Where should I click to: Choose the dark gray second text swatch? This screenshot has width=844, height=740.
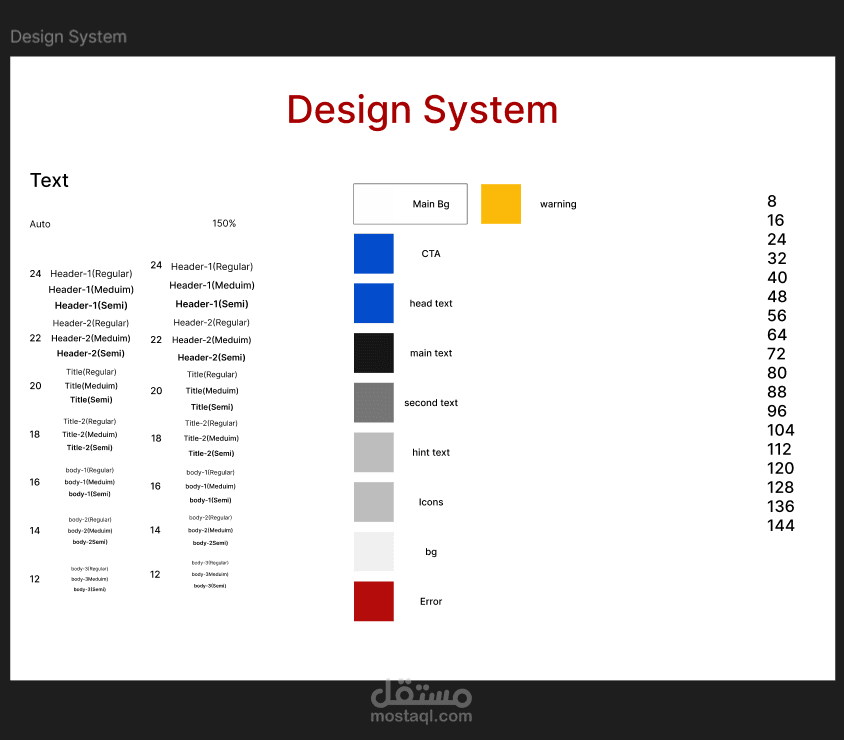[374, 403]
